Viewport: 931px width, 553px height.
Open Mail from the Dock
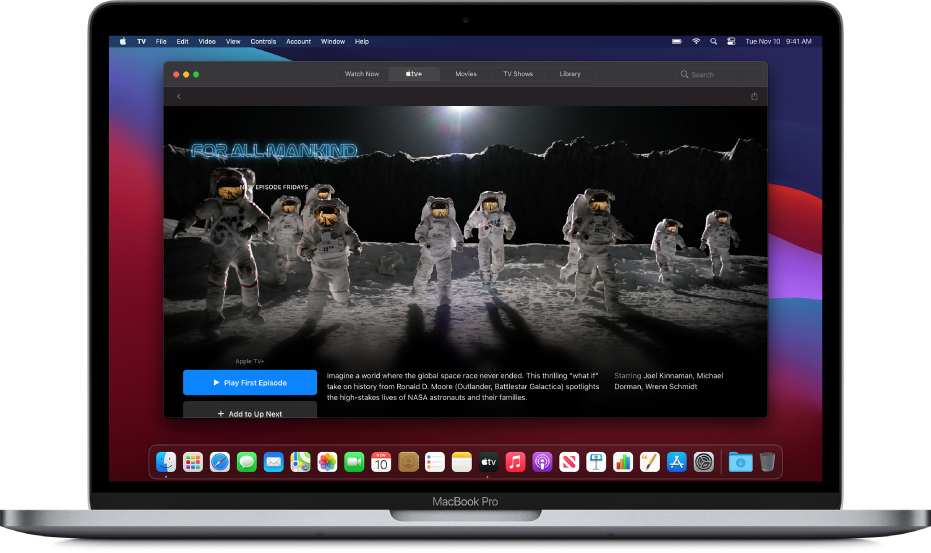tap(273, 462)
